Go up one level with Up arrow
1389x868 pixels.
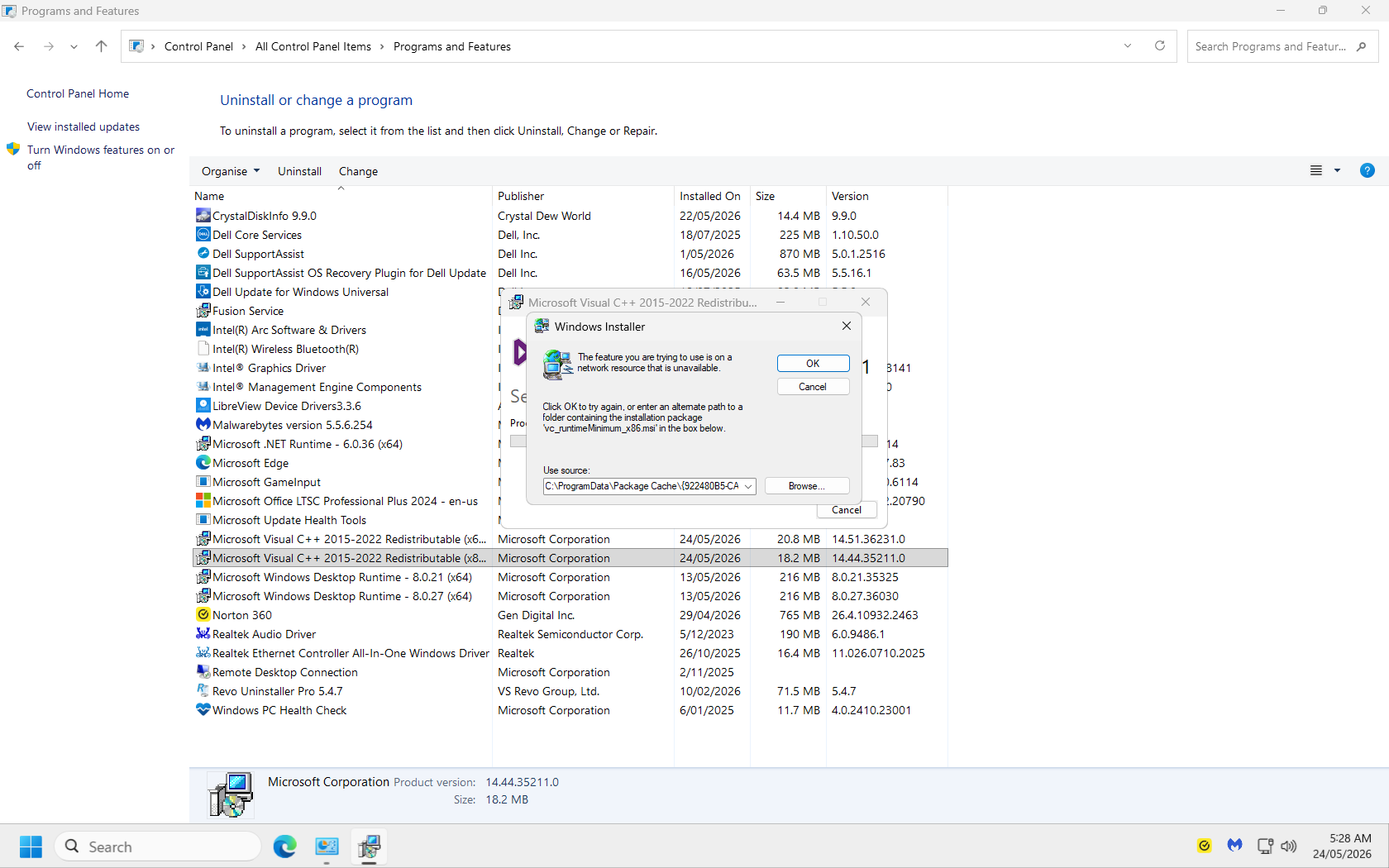(x=101, y=46)
